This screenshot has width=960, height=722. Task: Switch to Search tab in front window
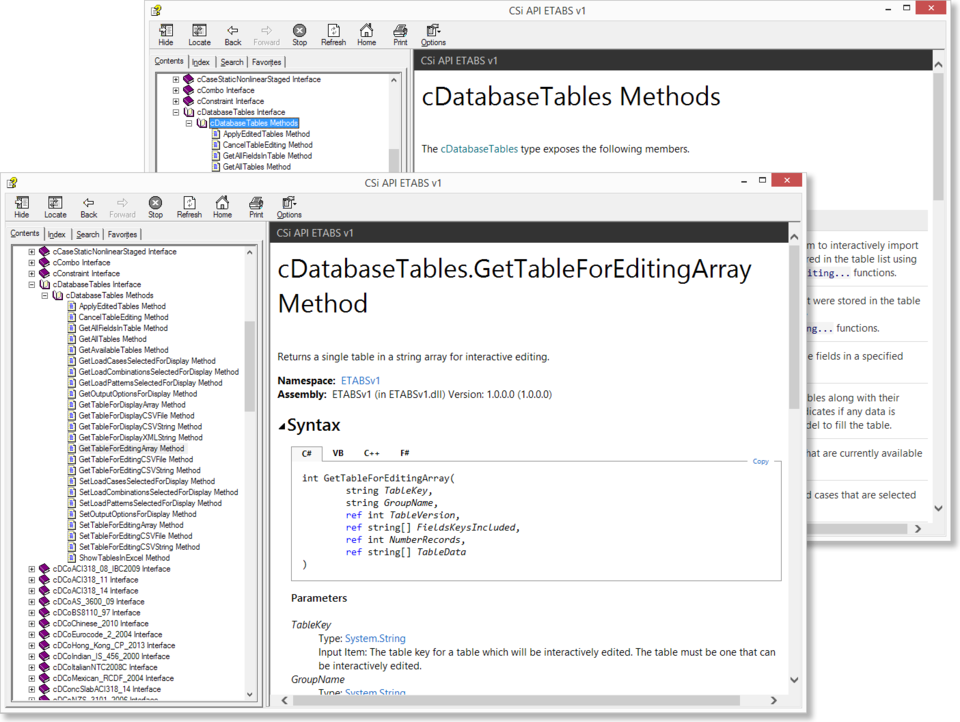(x=88, y=235)
